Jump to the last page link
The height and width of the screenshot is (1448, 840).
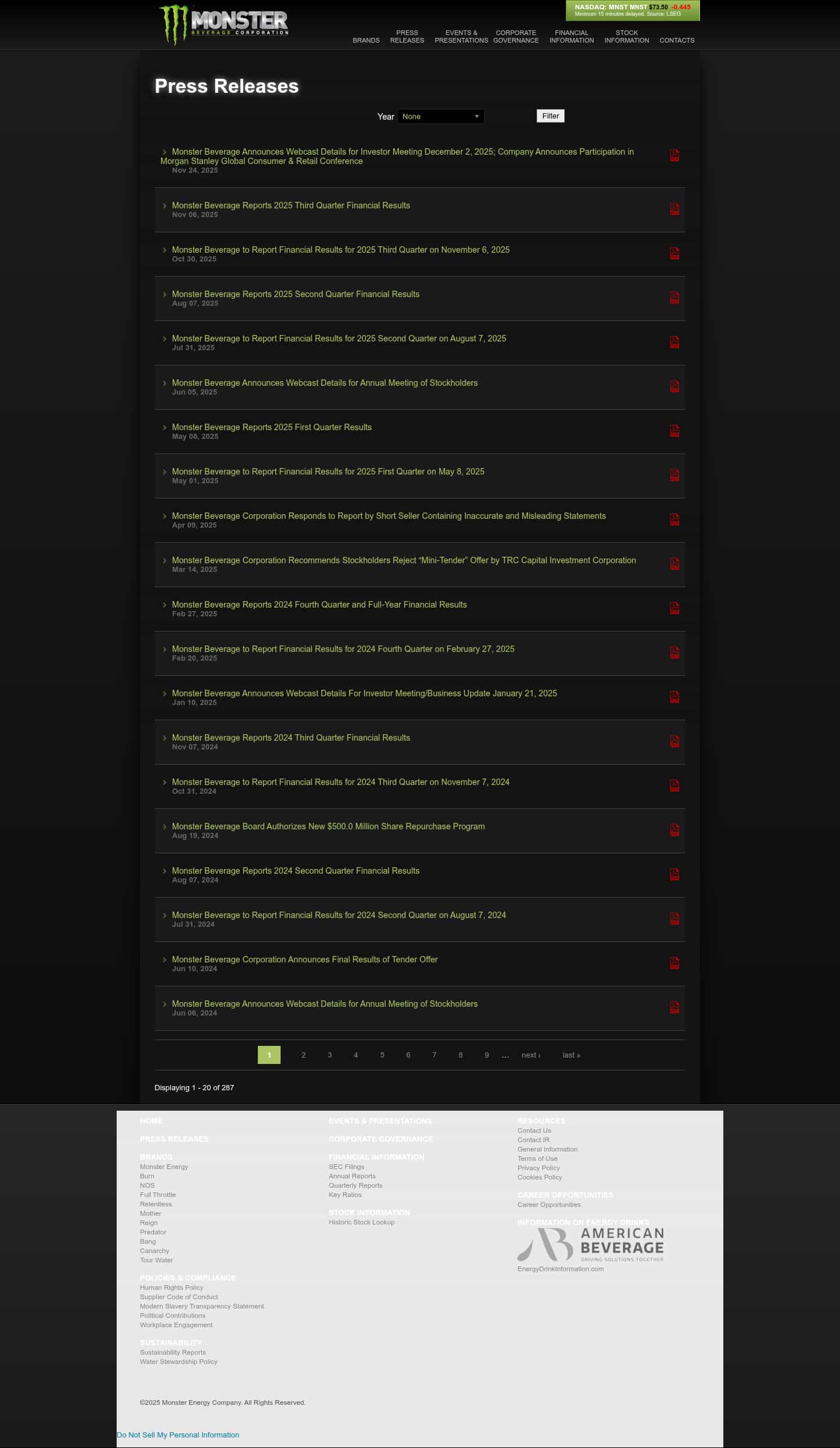pyautogui.click(x=571, y=1055)
